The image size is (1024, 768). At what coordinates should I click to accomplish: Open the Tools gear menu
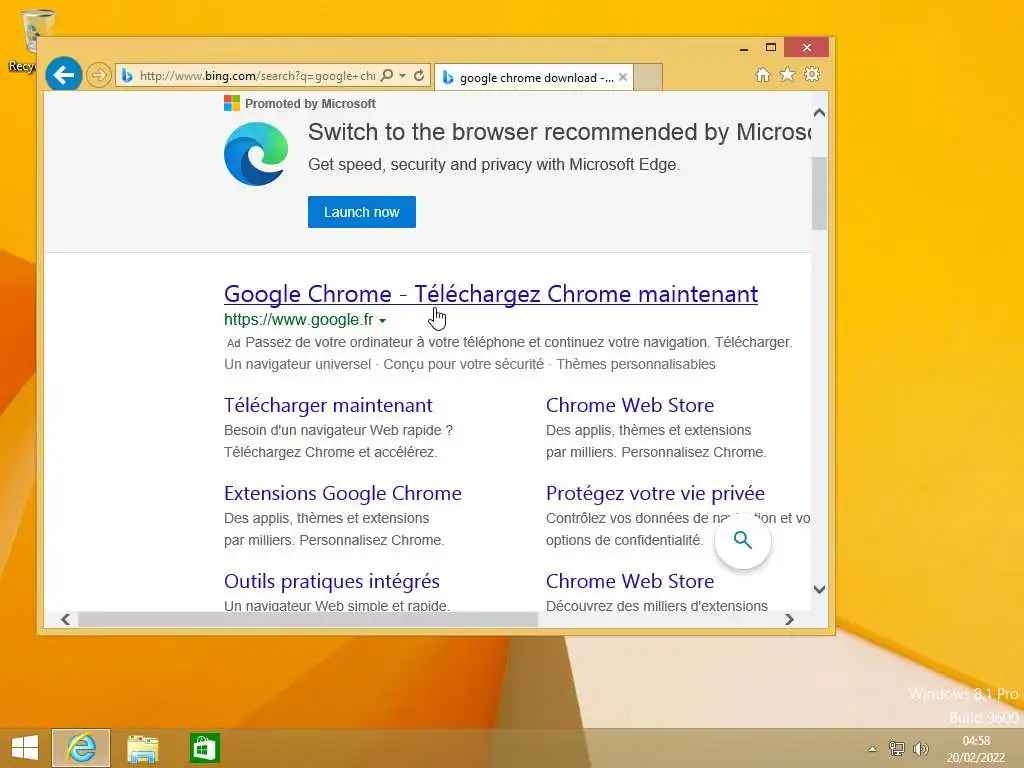(x=812, y=74)
